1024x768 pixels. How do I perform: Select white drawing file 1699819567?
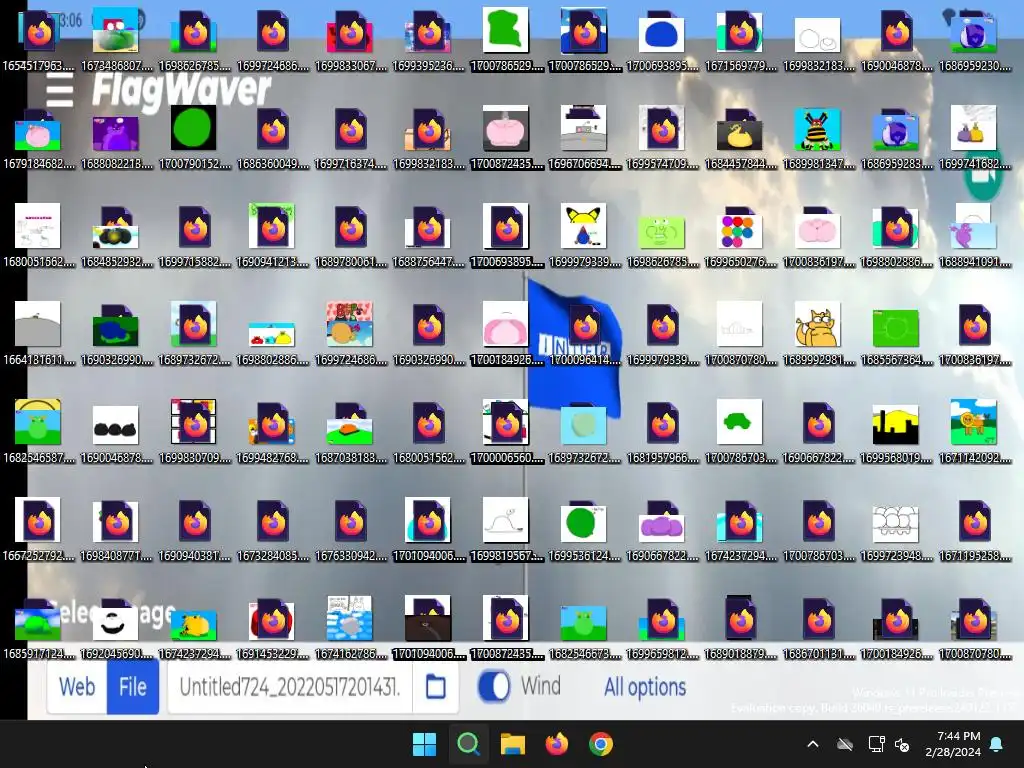[506, 529]
